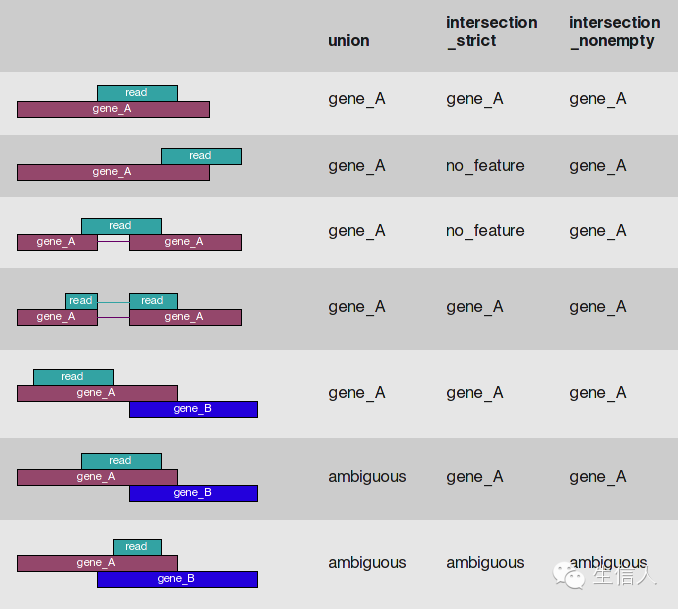Click the right gene_A exon in the third row
Screen dimensions: 678x609
coord(185,242)
